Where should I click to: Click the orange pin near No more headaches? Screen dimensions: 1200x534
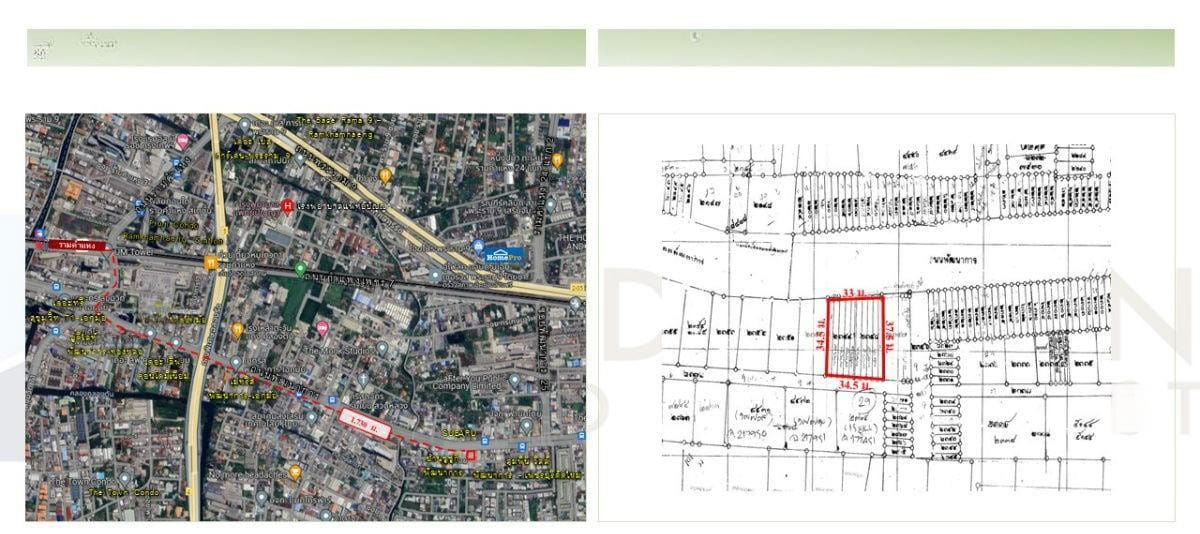point(294,471)
